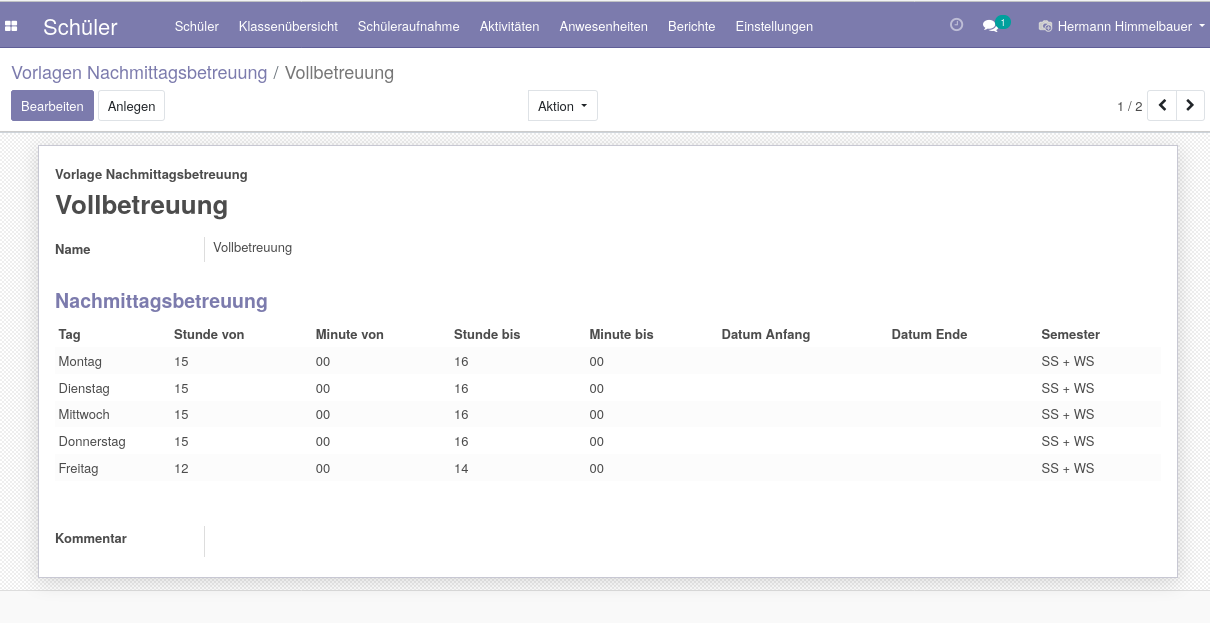
Task: Click the Minute von column header
Action: (350, 334)
